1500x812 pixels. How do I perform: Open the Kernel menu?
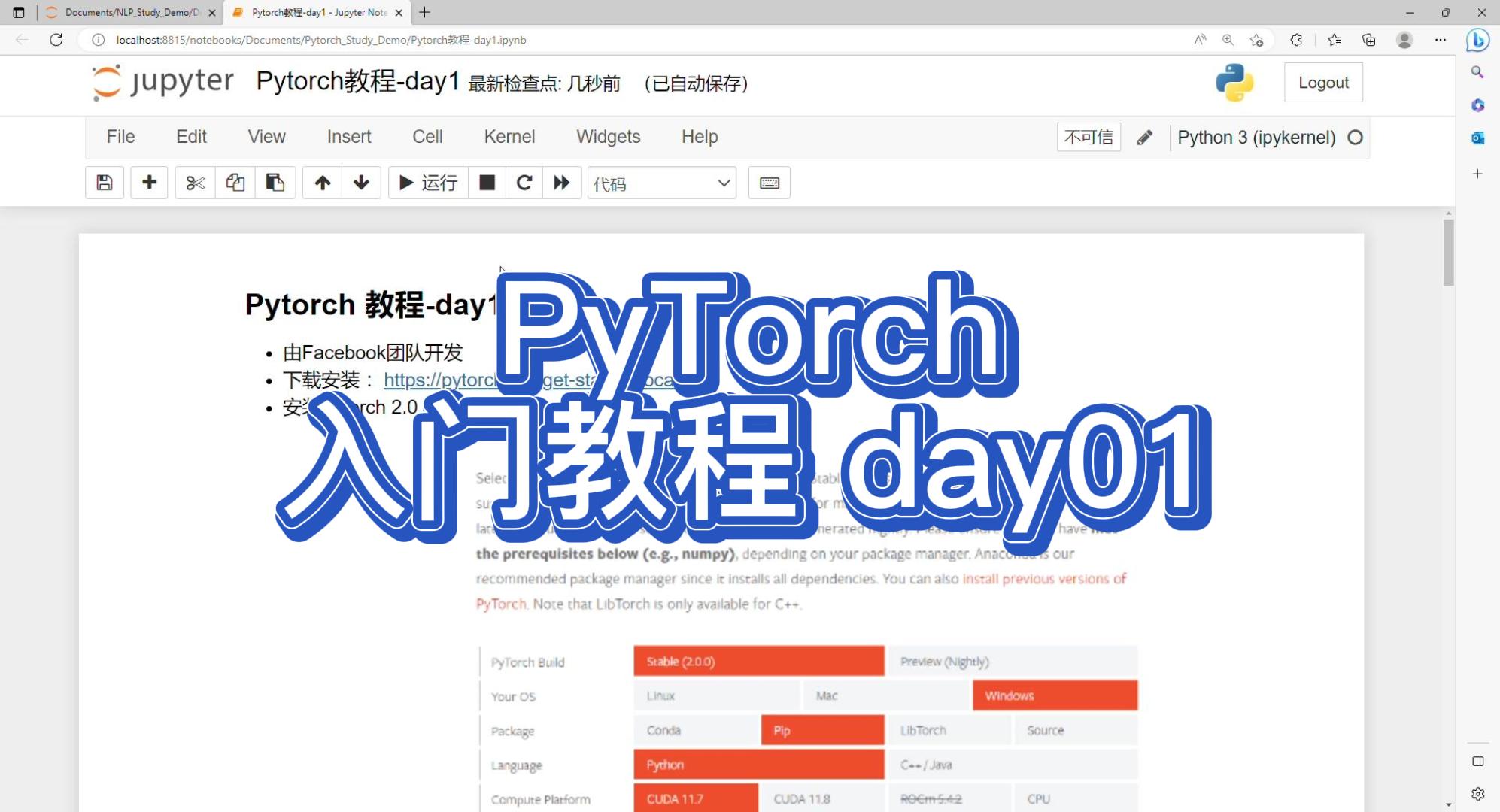pyautogui.click(x=509, y=137)
